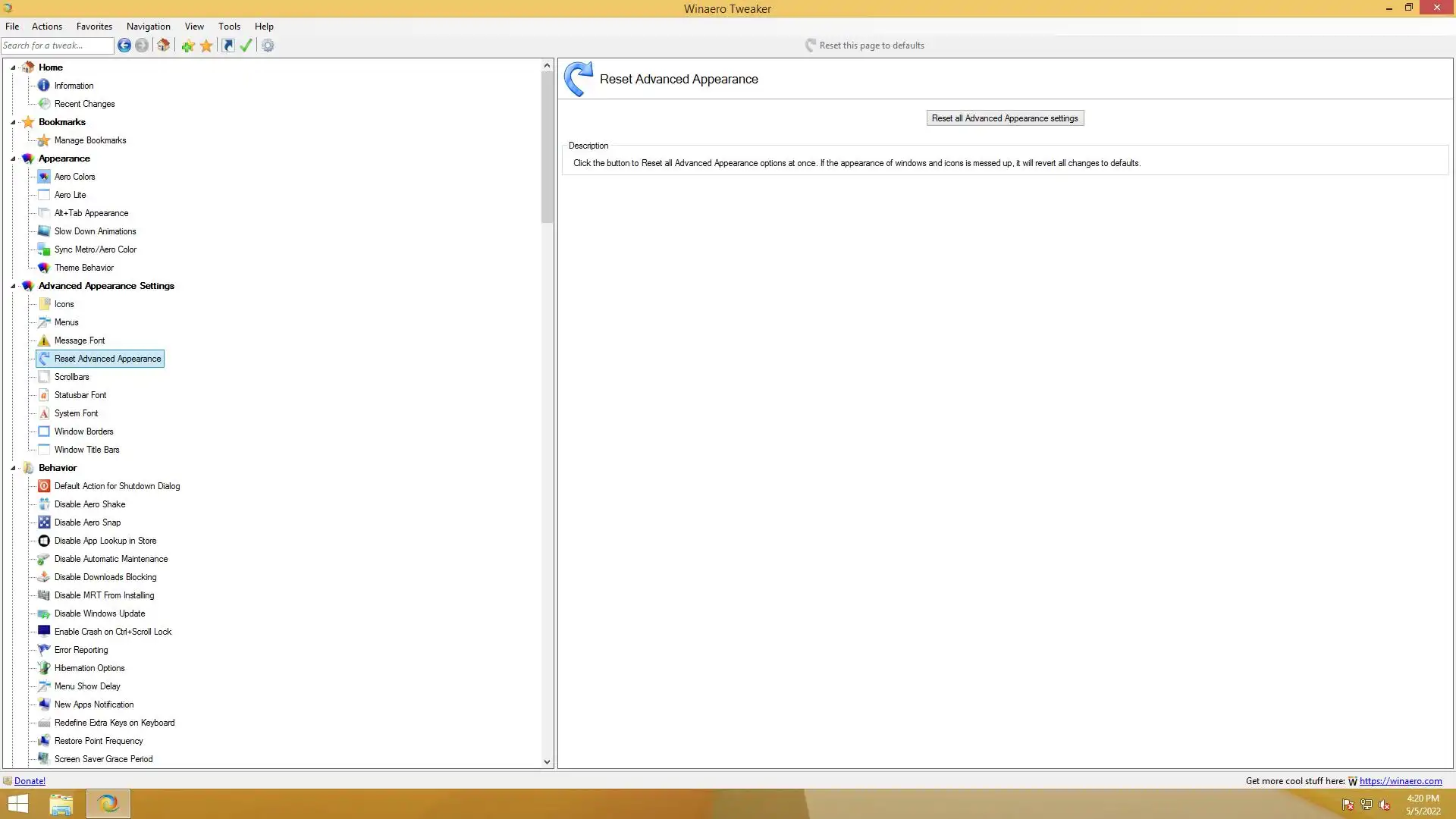The width and height of the screenshot is (1456, 819).
Task: Collapse the Appearance tree category
Action: click(13, 158)
